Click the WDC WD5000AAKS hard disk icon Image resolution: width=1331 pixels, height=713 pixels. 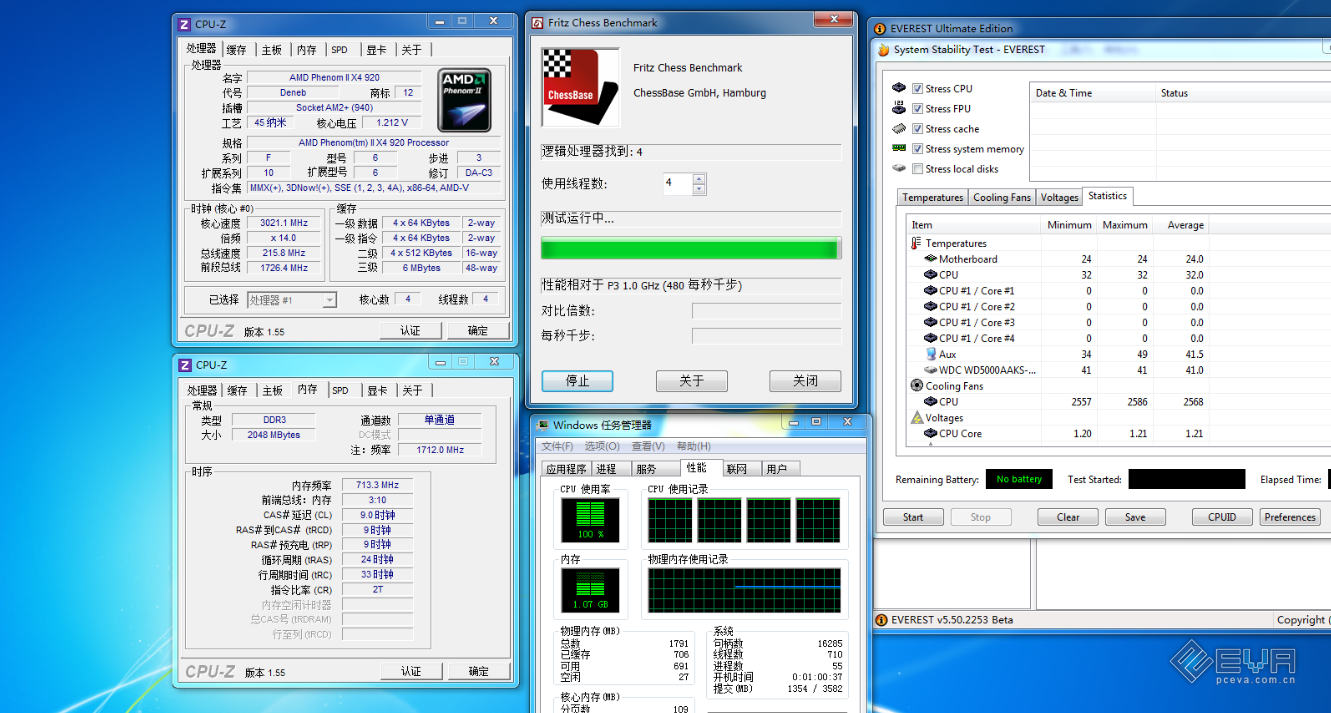point(930,370)
